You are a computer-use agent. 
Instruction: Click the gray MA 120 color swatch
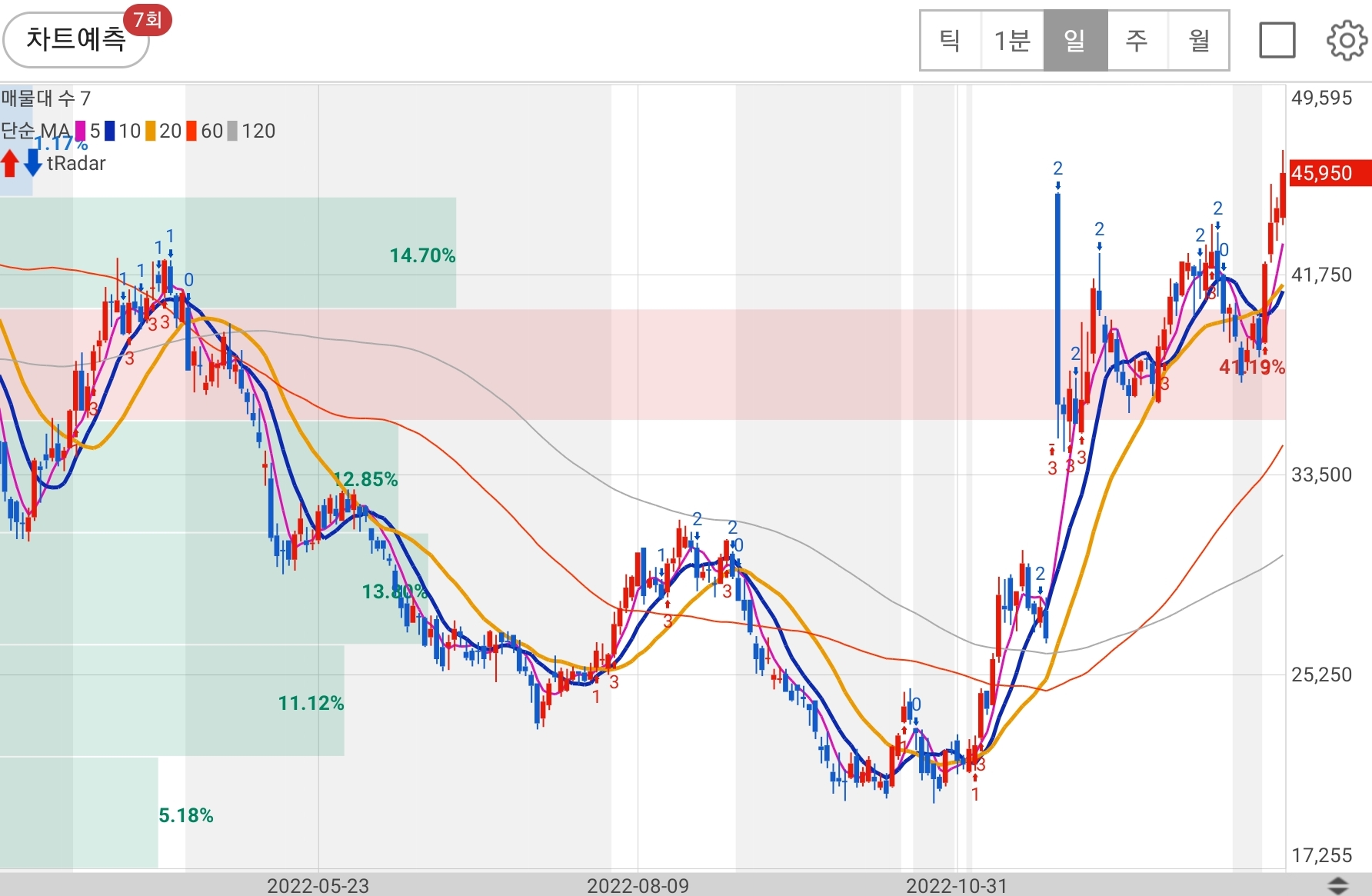click(232, 132)
